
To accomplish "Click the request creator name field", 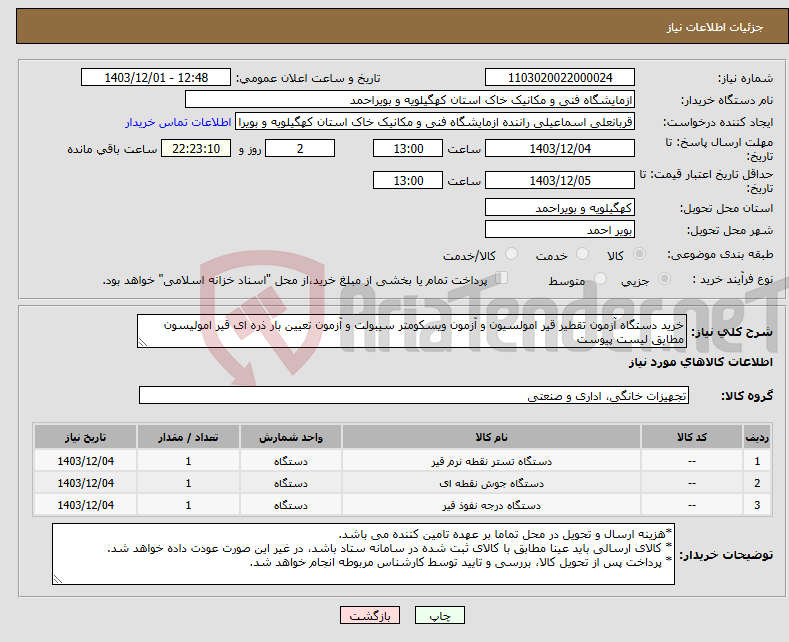I will [x=435, y=122].
